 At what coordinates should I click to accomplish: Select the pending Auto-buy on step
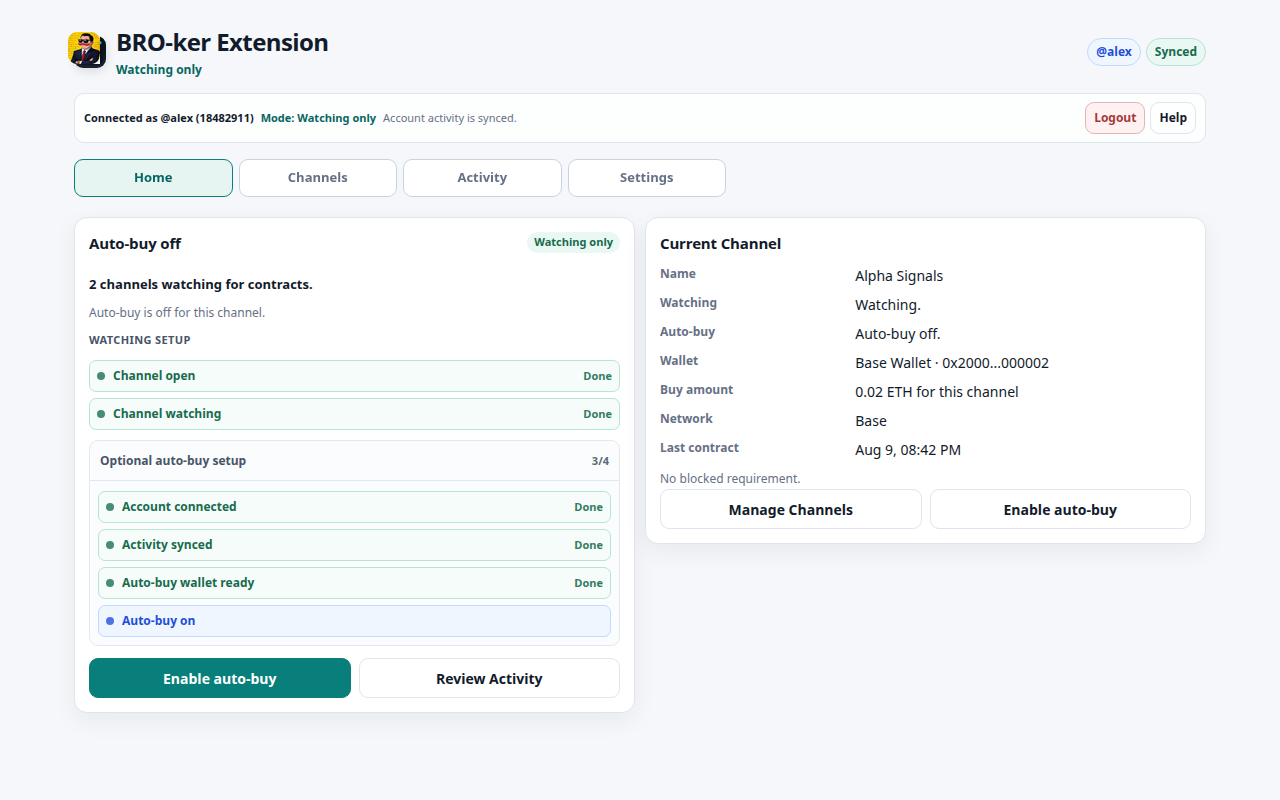coord(354,621)
